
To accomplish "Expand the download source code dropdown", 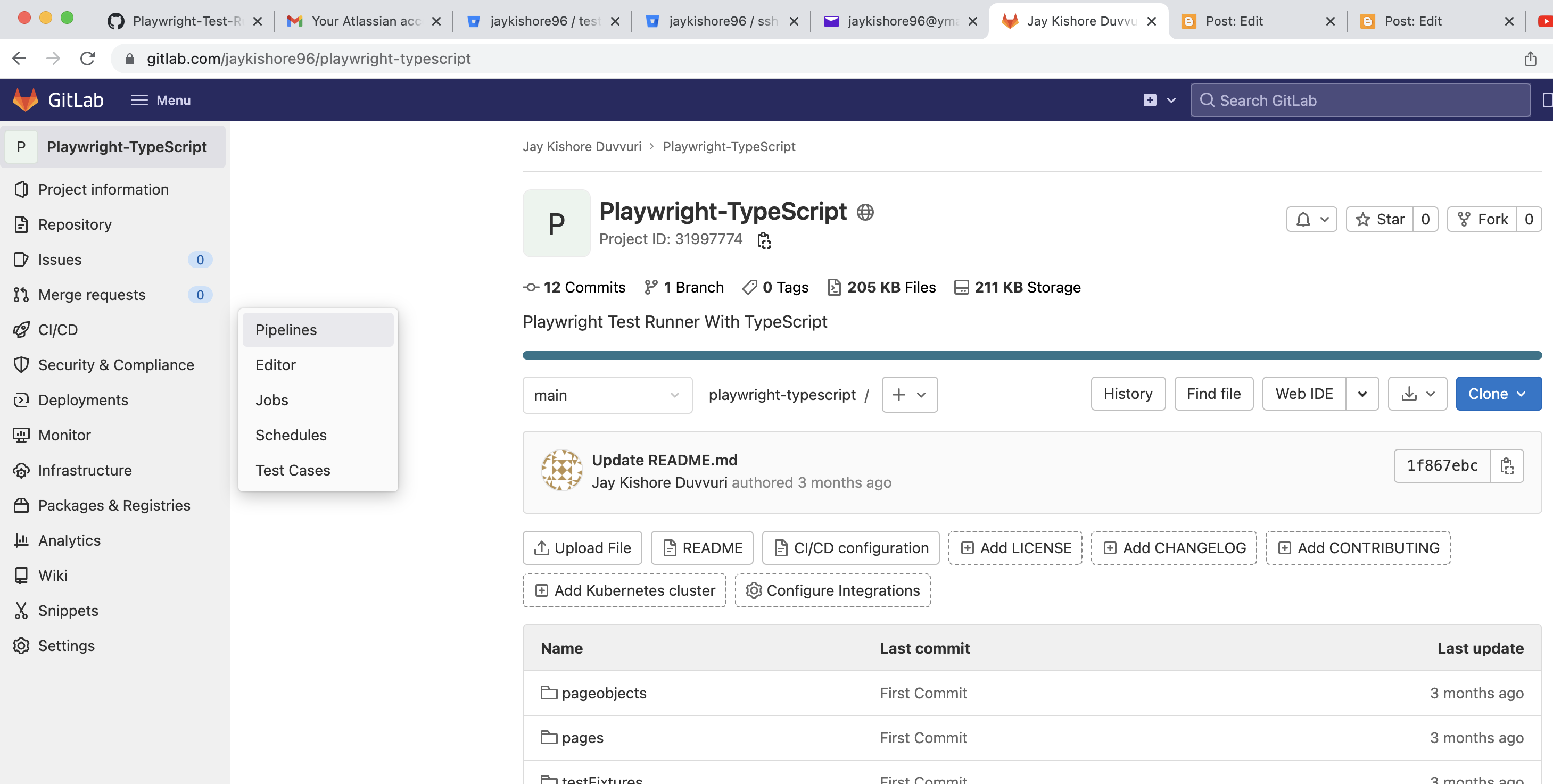I will [x=1417, y=394].
